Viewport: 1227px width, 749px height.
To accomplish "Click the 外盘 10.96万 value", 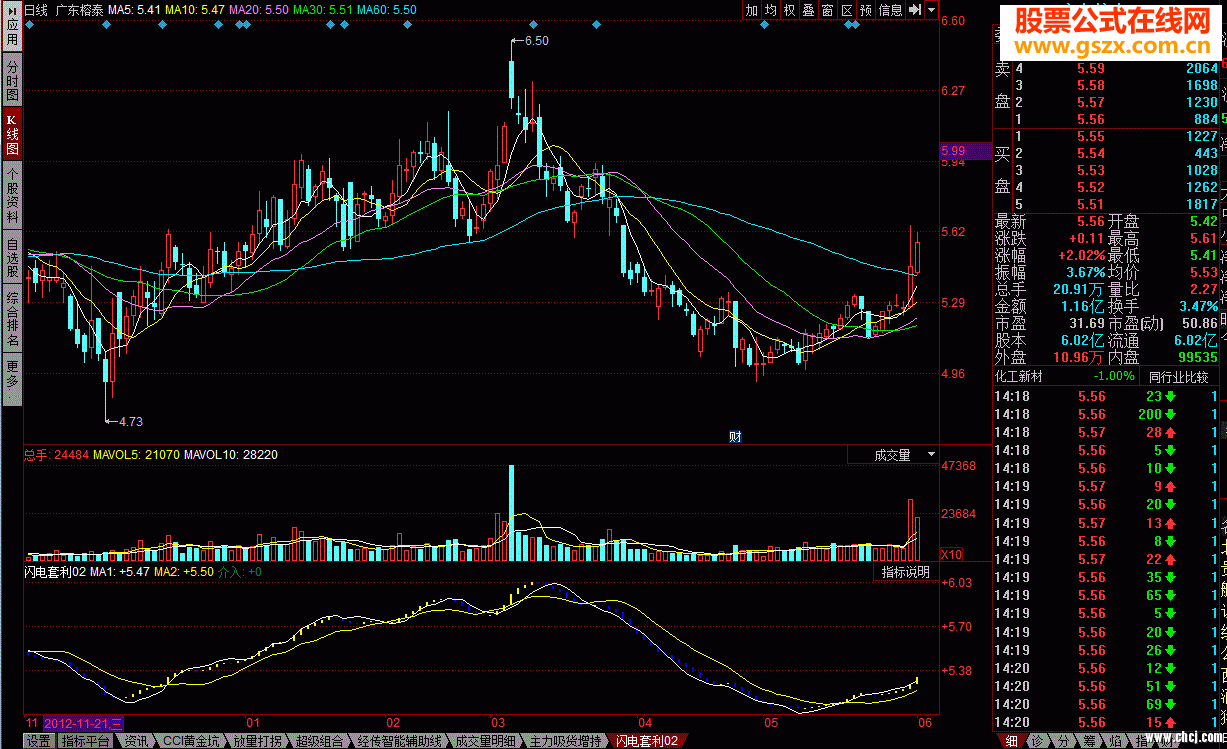I will coord(1078,356).
